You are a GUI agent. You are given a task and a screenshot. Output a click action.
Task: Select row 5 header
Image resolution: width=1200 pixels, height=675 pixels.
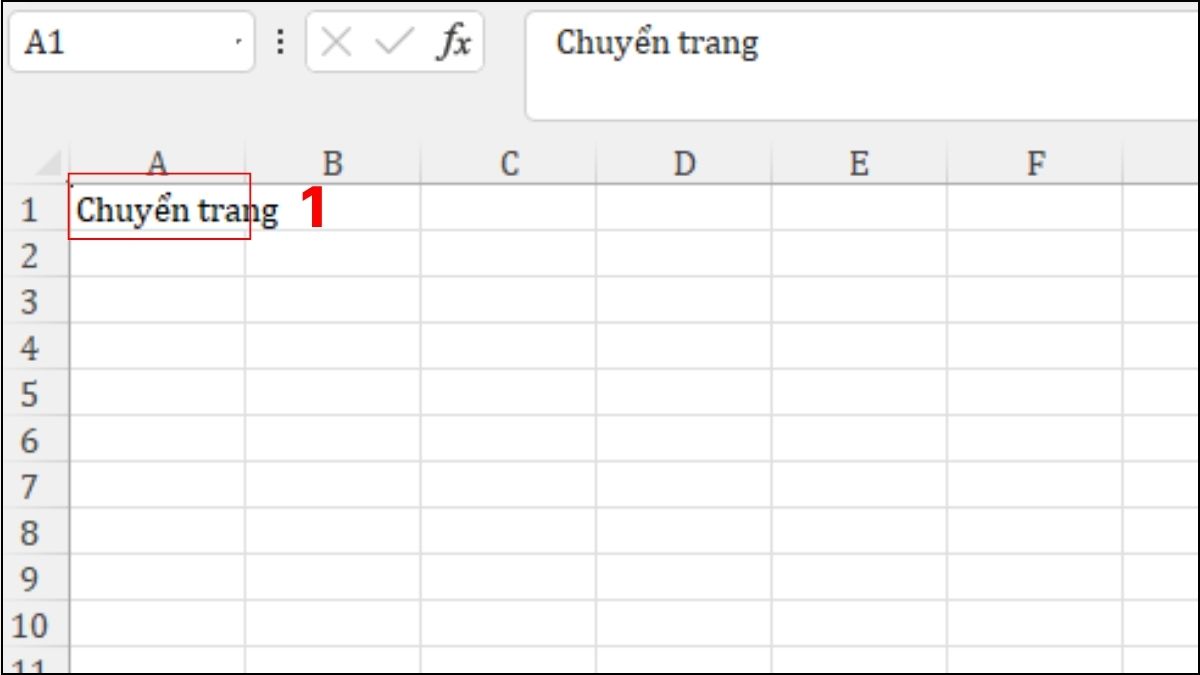pyautogui.click(x=32, y=394)
